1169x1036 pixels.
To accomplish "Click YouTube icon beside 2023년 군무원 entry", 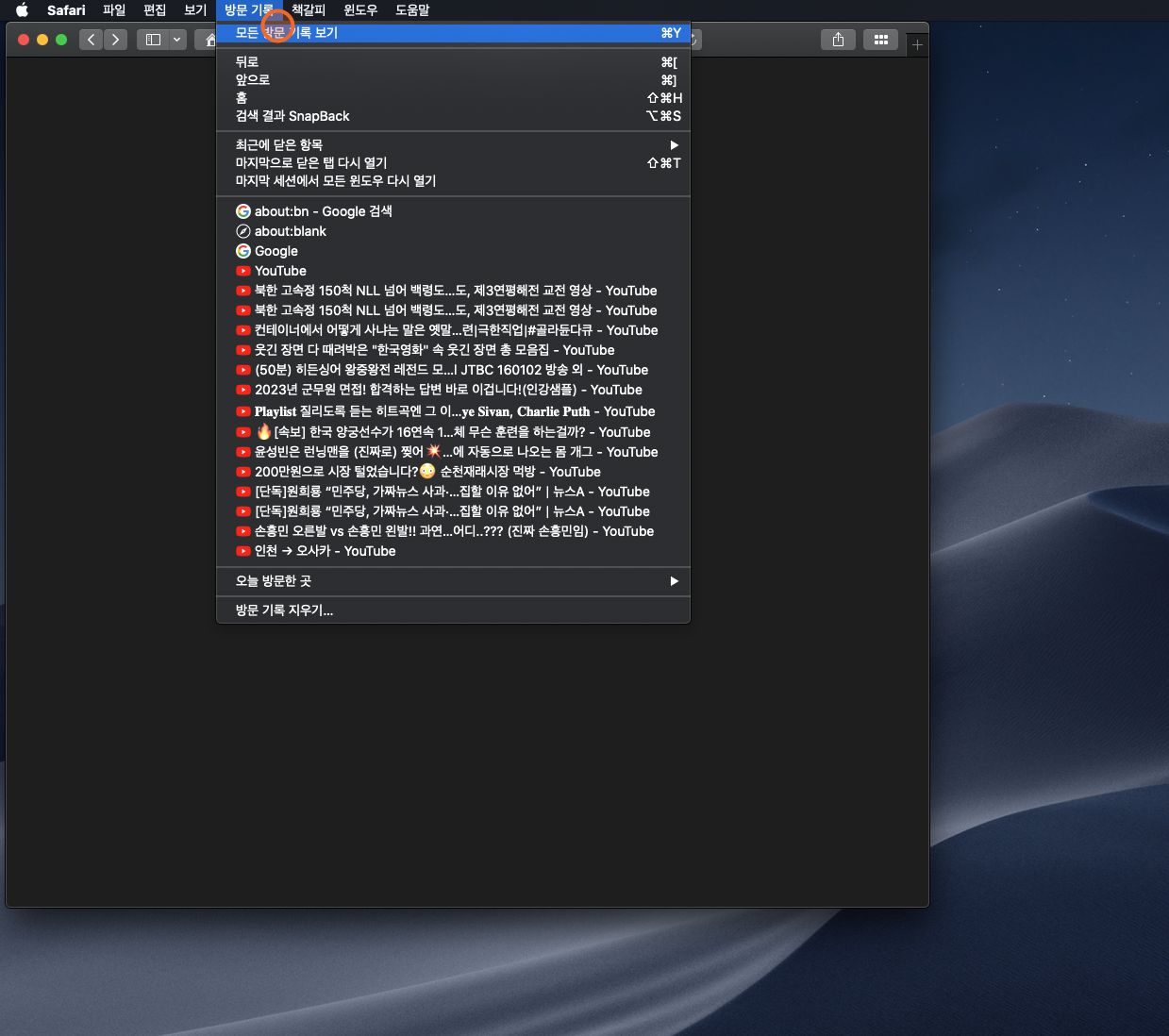I will [x=243, y=390].
